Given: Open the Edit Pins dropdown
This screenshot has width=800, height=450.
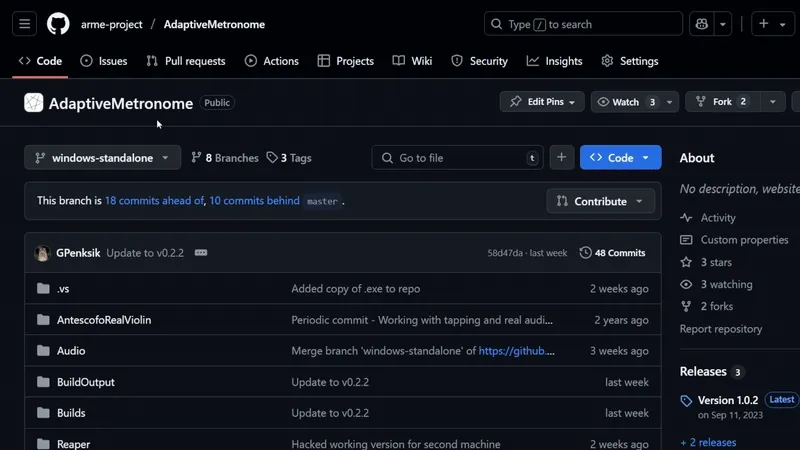Looking at the screenshot, I should [541, 102].
